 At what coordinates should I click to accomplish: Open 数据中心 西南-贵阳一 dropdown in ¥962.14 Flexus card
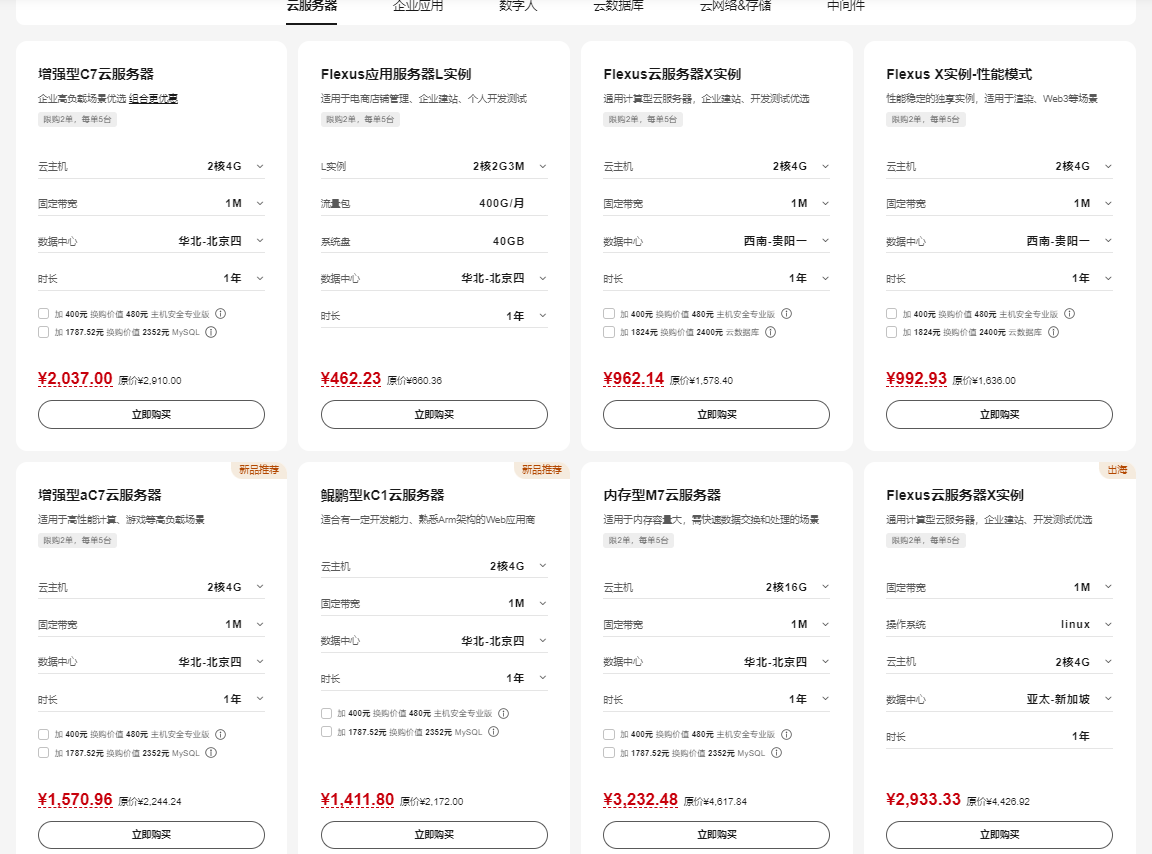pyautogui.click(x=716, y=241)
